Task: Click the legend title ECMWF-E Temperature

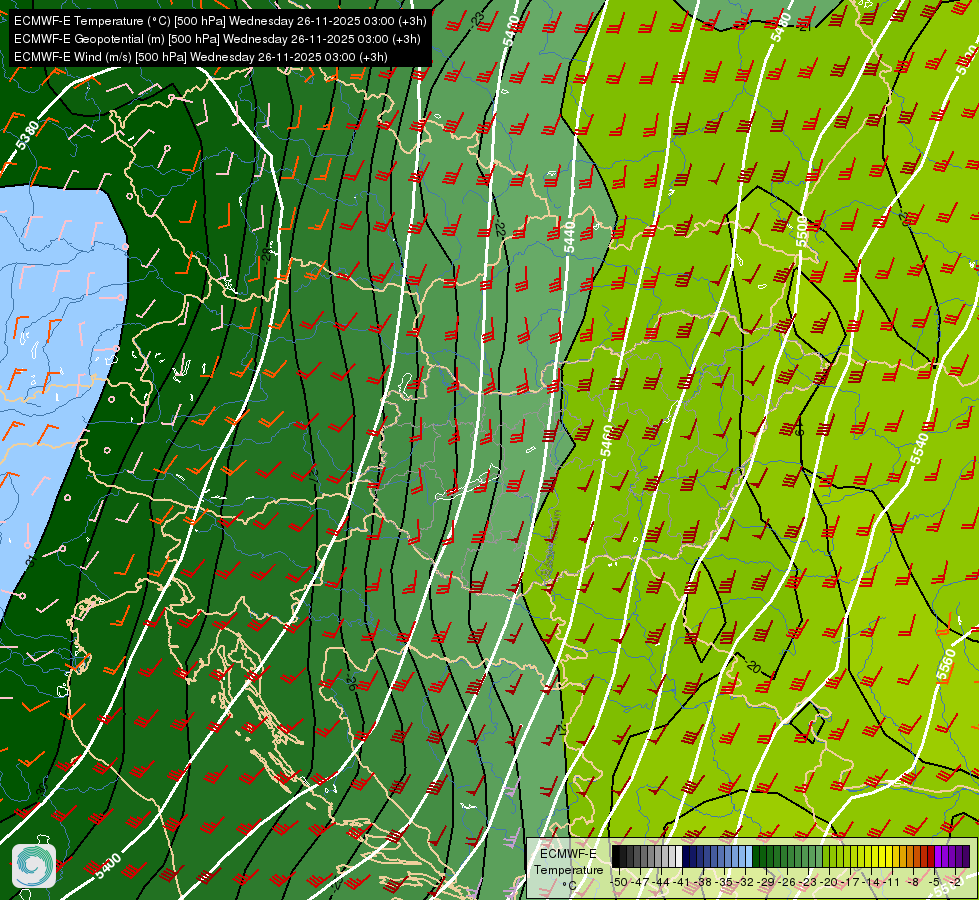Action: [x=569, y=861]
